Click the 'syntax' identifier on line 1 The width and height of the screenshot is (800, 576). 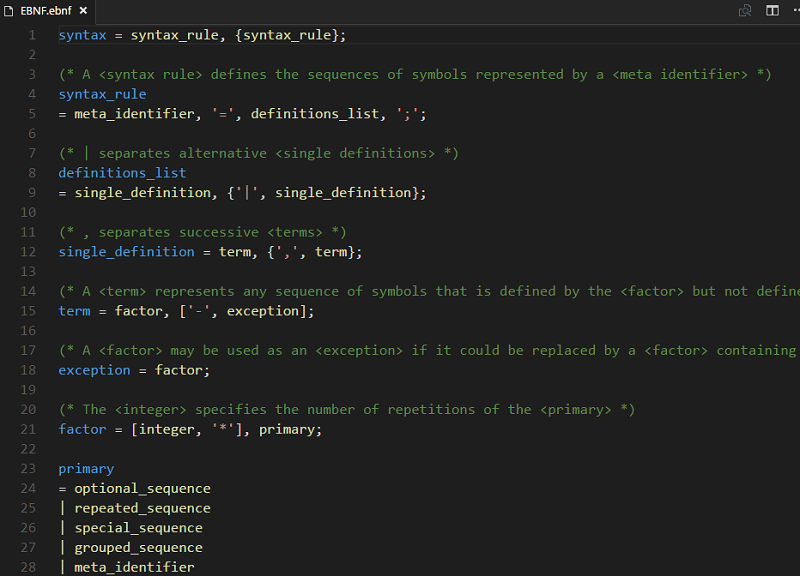82,35
